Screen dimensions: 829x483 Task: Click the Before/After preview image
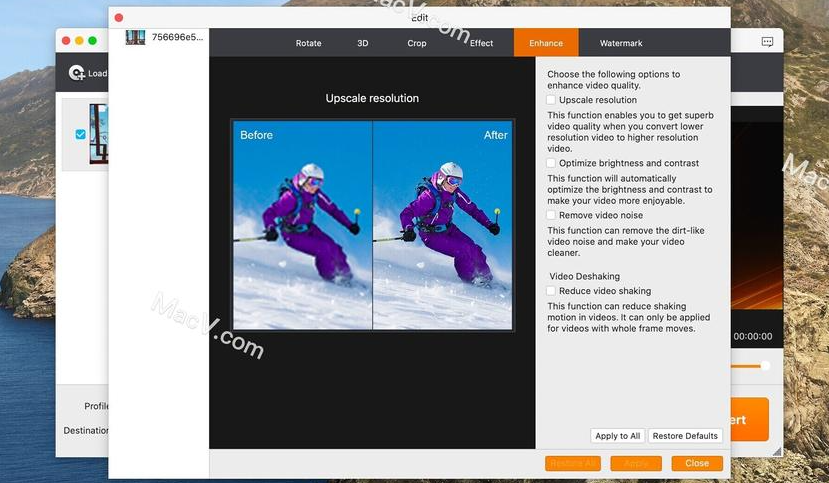coord(372,225)
